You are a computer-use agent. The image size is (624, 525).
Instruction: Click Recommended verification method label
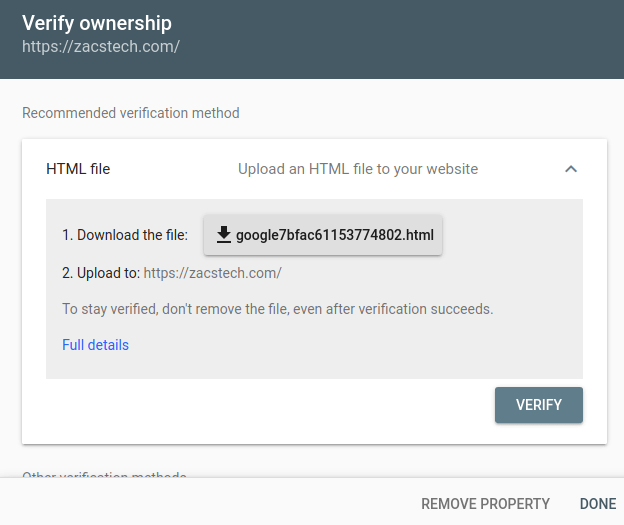(131, 113)
